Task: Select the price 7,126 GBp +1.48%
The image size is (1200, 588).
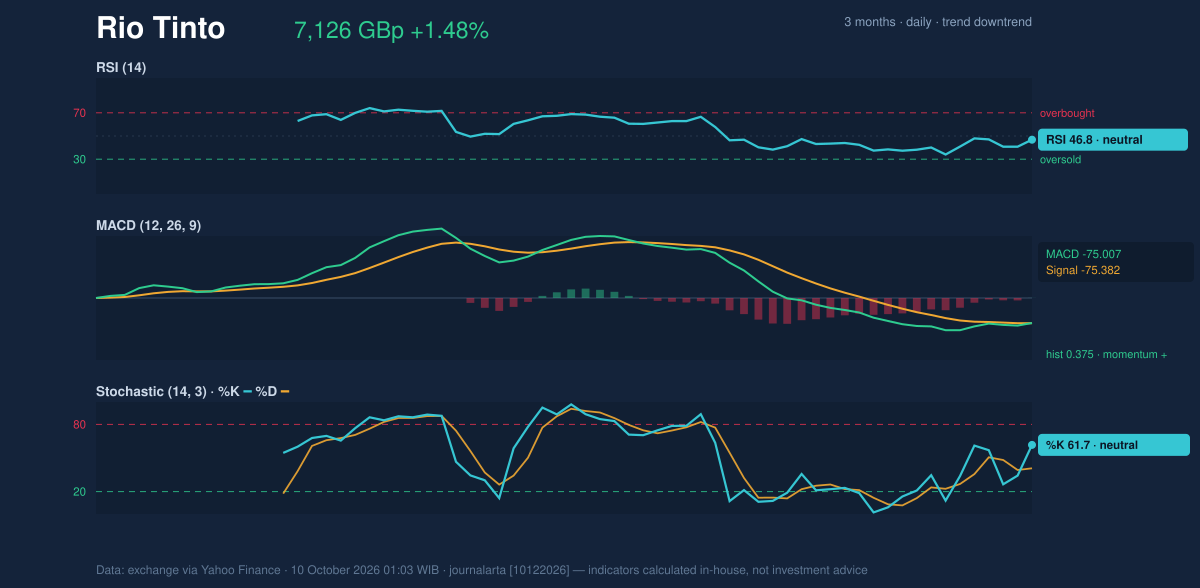Action: pos(391,31)
